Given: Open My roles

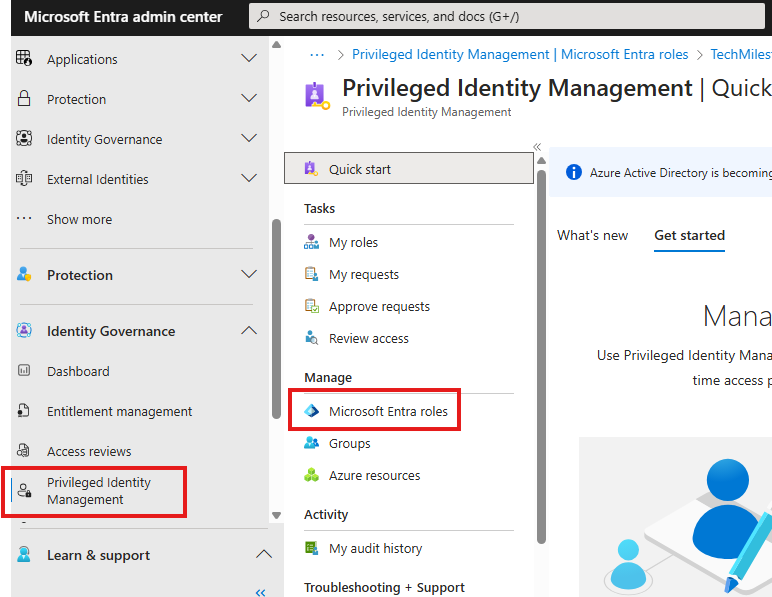Looking at the screenshot, I should (353, 242).
